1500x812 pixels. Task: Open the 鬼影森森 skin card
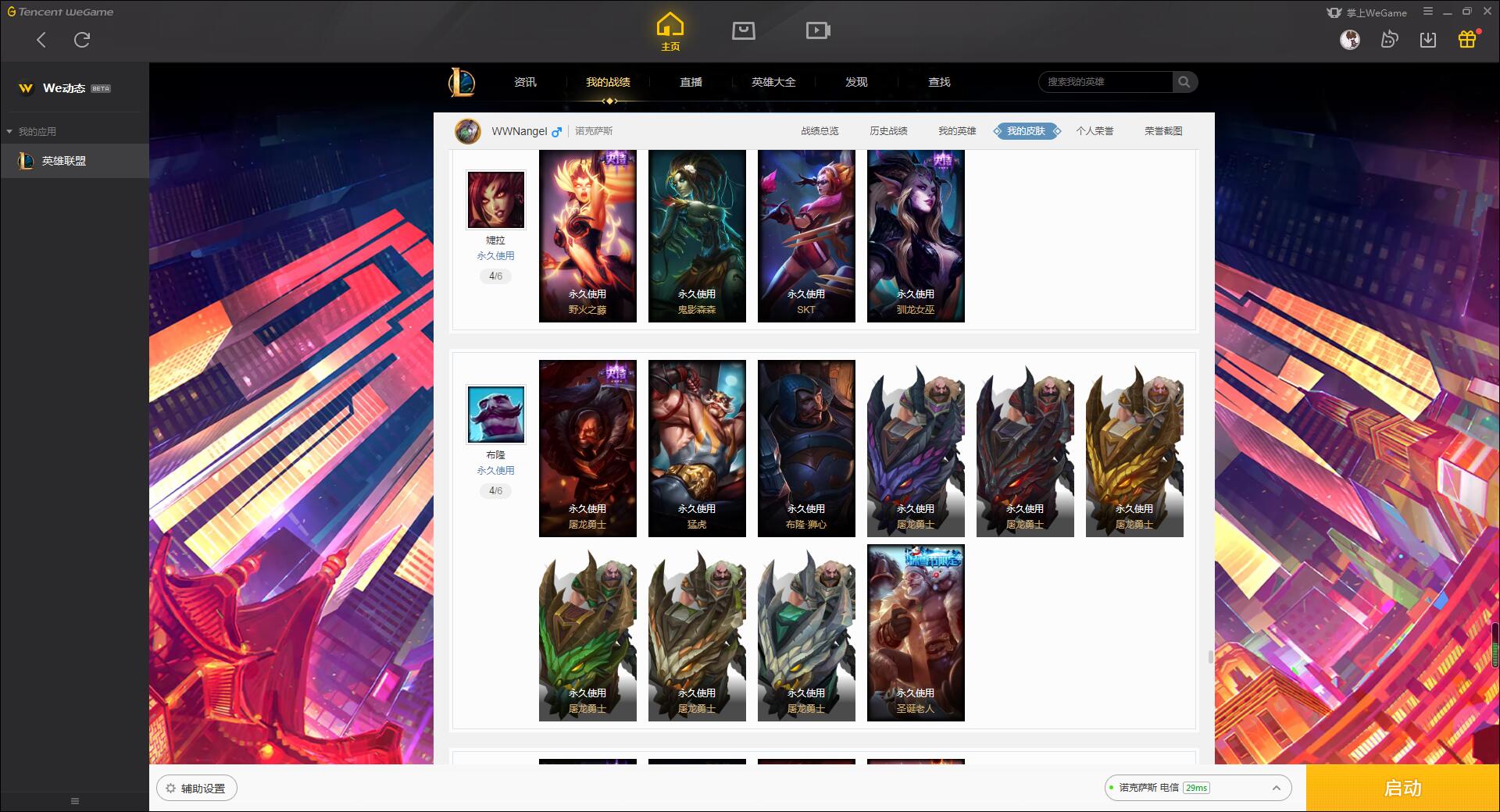(x=697, y=236)
